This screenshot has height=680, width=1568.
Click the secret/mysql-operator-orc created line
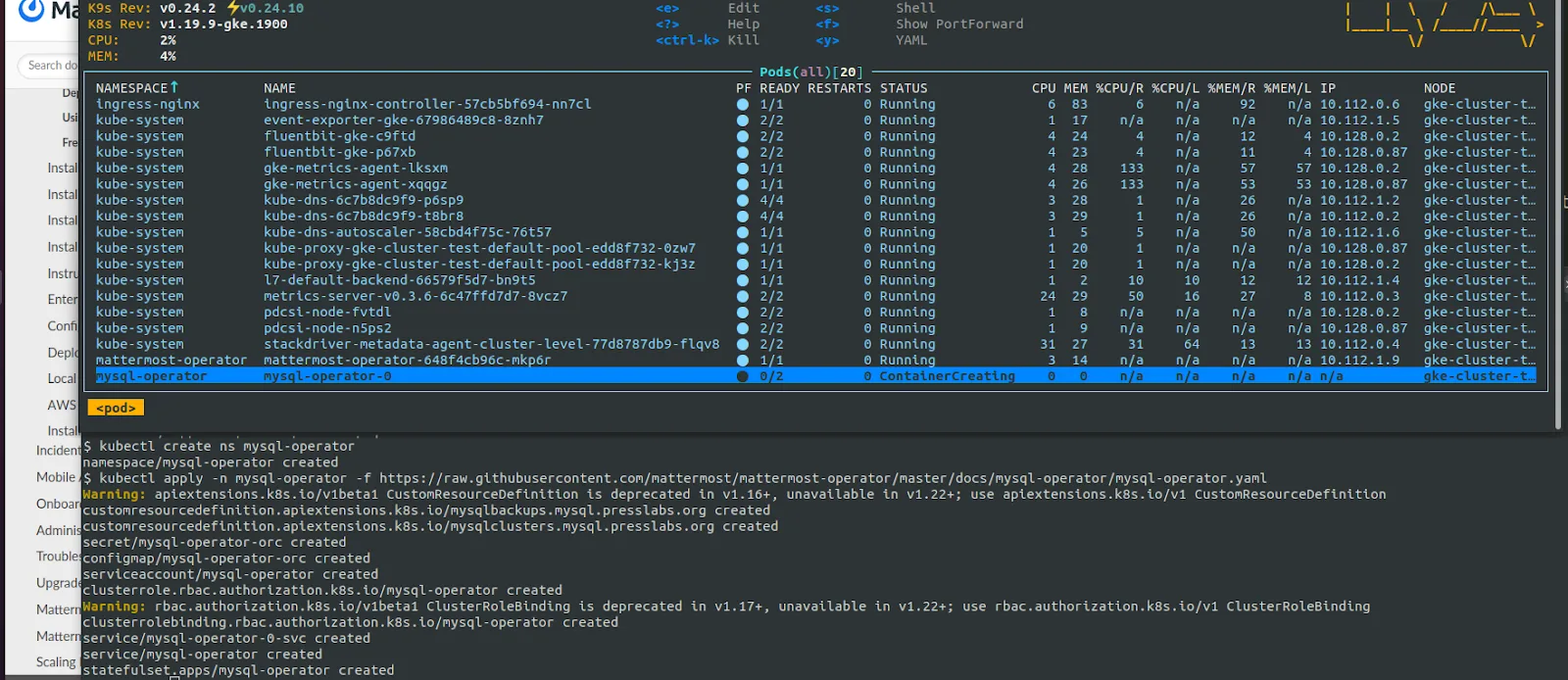[215, 542]
